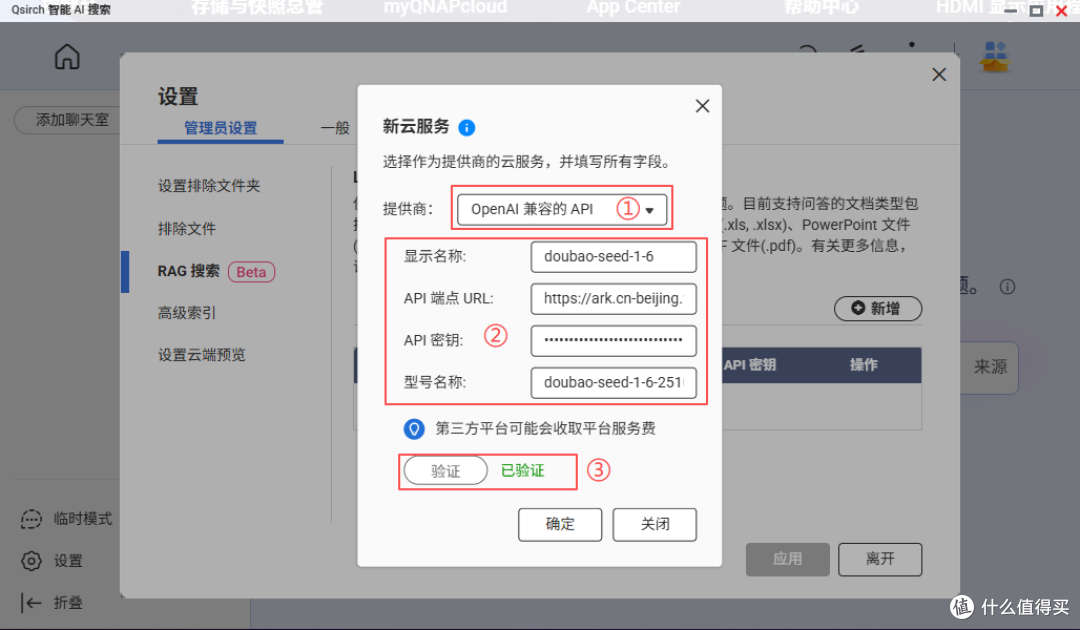Click the lightbulb tip icon
The image size is (1080, 630).
click(414, 429)
